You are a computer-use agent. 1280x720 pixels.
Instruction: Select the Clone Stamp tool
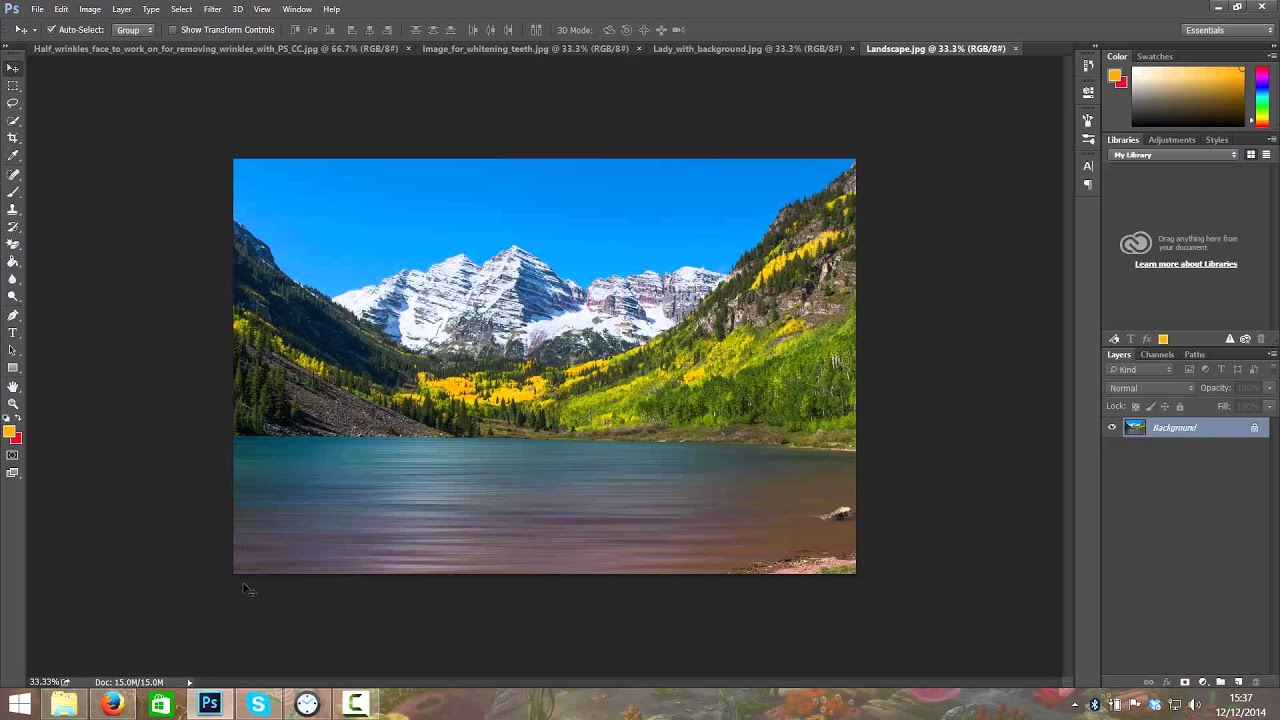click(13, 209)
